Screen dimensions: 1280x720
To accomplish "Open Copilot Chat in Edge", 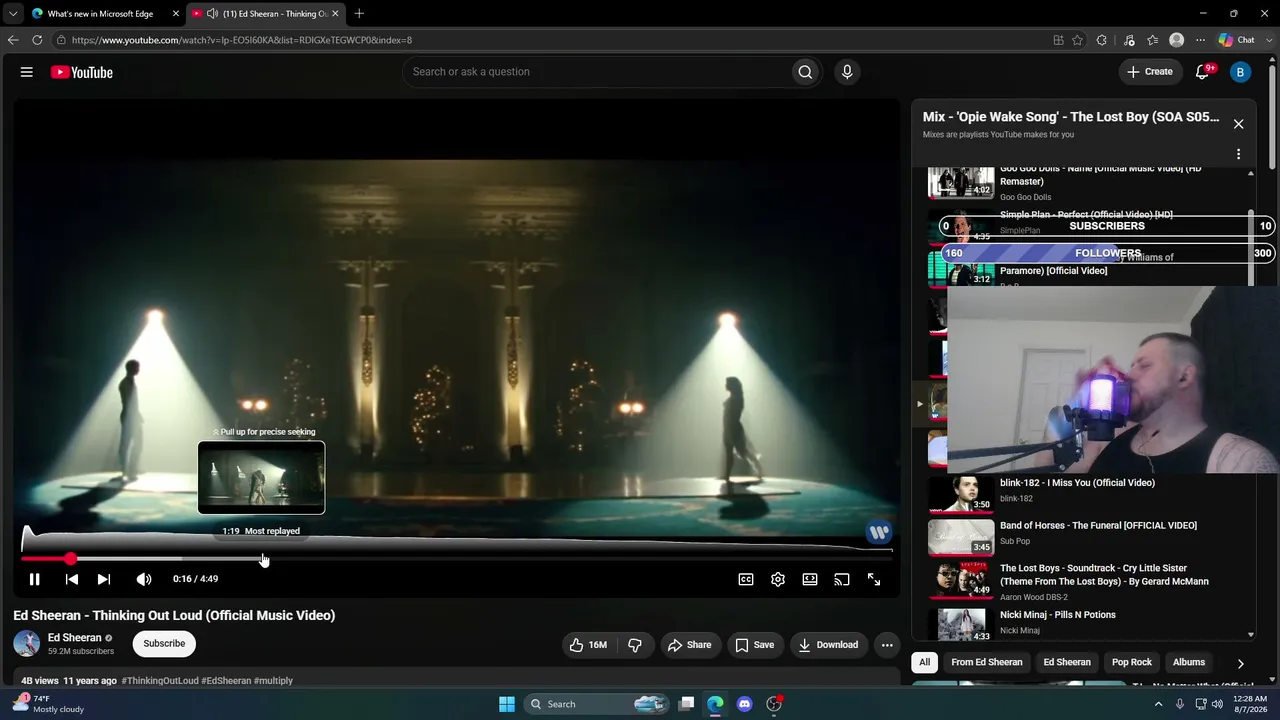I will (1237, 40).
